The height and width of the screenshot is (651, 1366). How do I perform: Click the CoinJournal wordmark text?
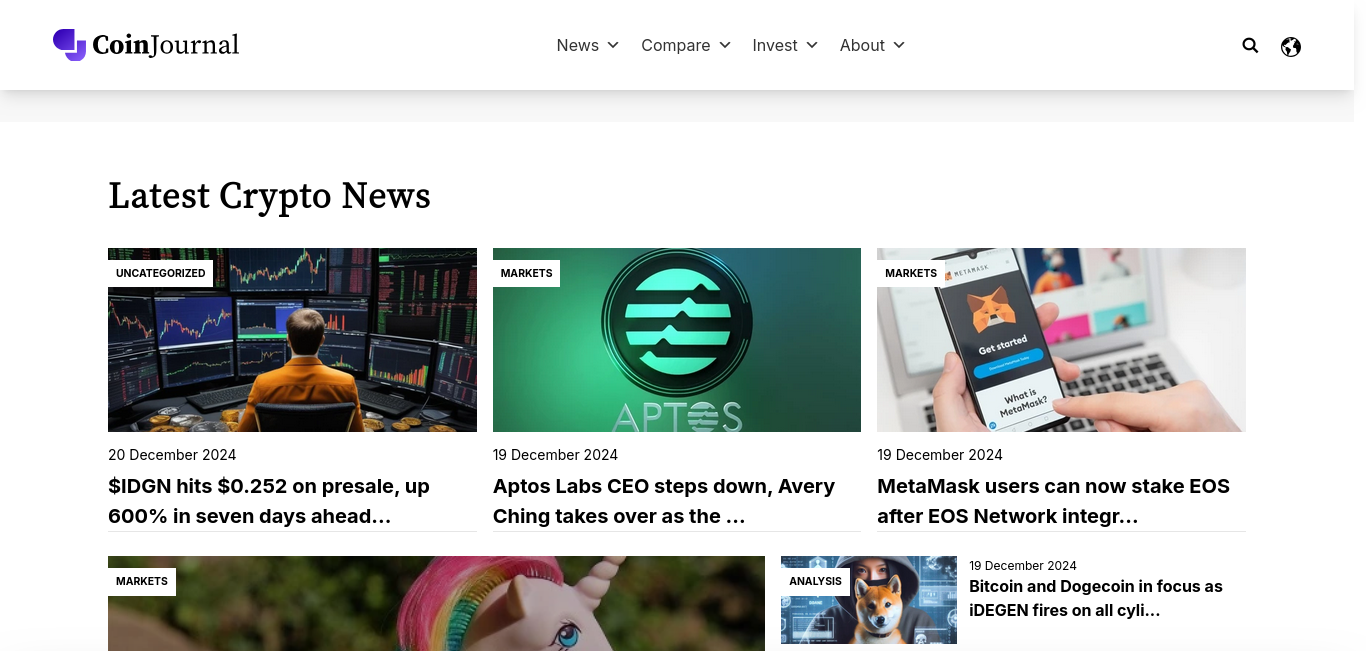166,45
